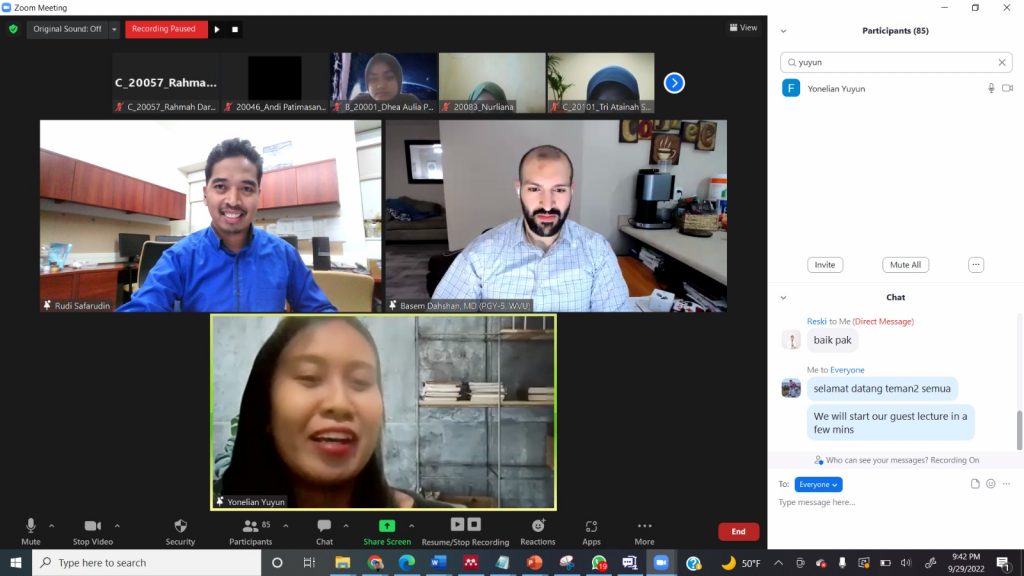Viewport: 1024px width, 576px height.
Task: Mute the microphone
Action: (x=31, y=526)
